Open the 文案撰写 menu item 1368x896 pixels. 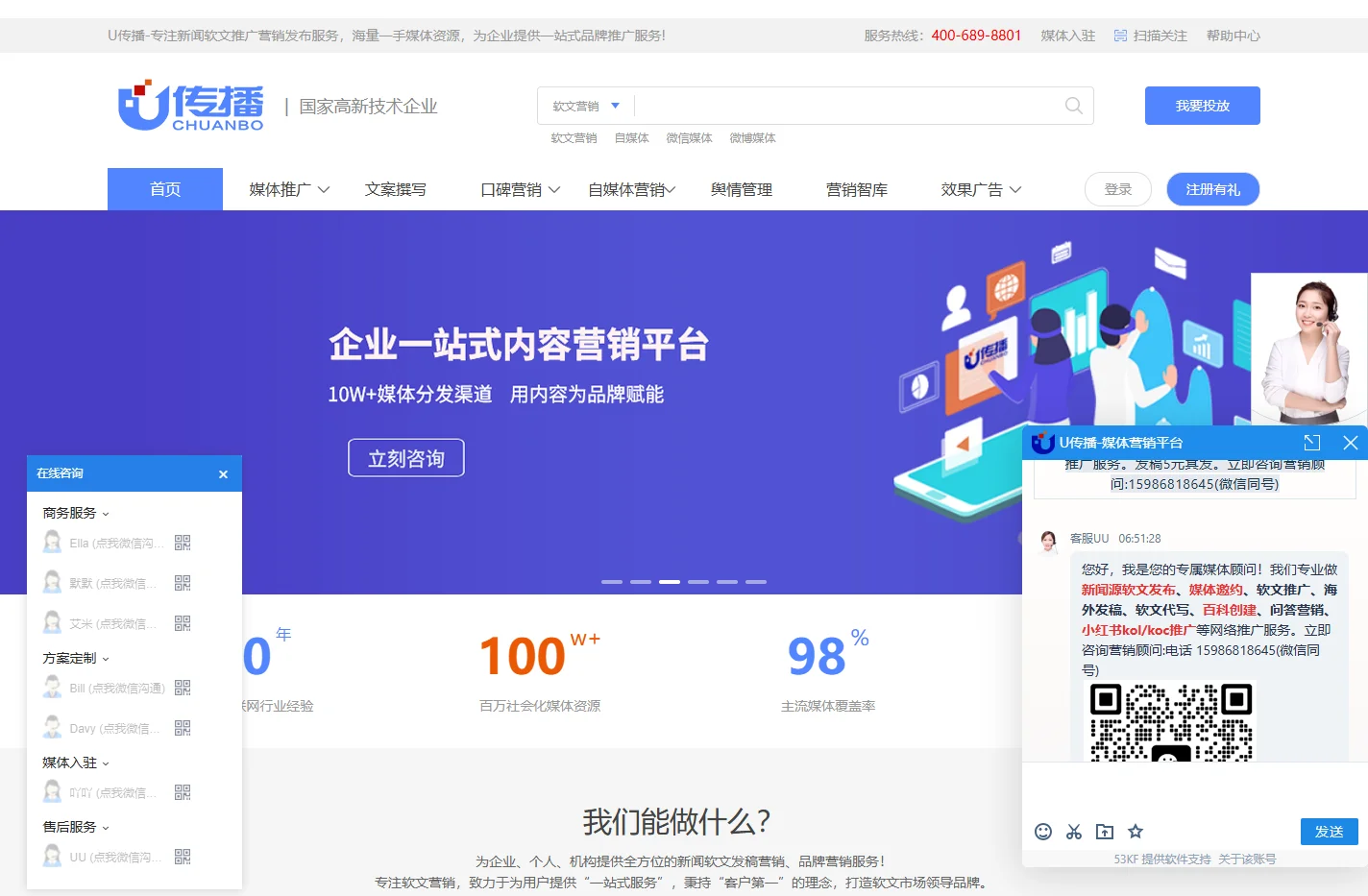pyautogui.click(x=396, y=190)
